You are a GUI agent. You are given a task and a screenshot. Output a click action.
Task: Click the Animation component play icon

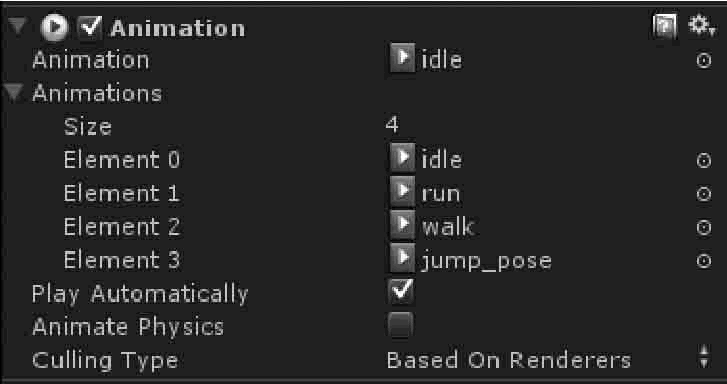[x=55, y=27]
